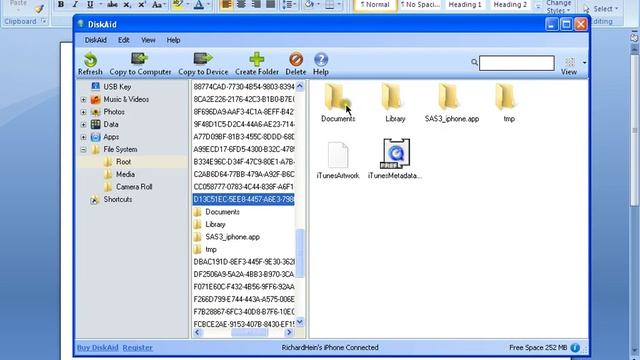Image resolution: width=640 pixels, height=360 pixels.
Task: Click Copy to Computer icon
Action: (x=139, y=59)
